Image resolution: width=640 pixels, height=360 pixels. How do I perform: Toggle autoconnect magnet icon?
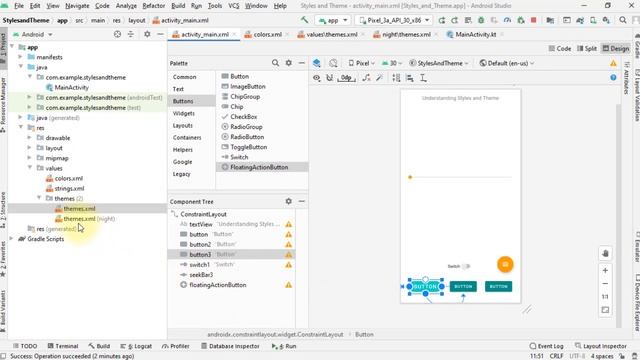pos(329,78)
